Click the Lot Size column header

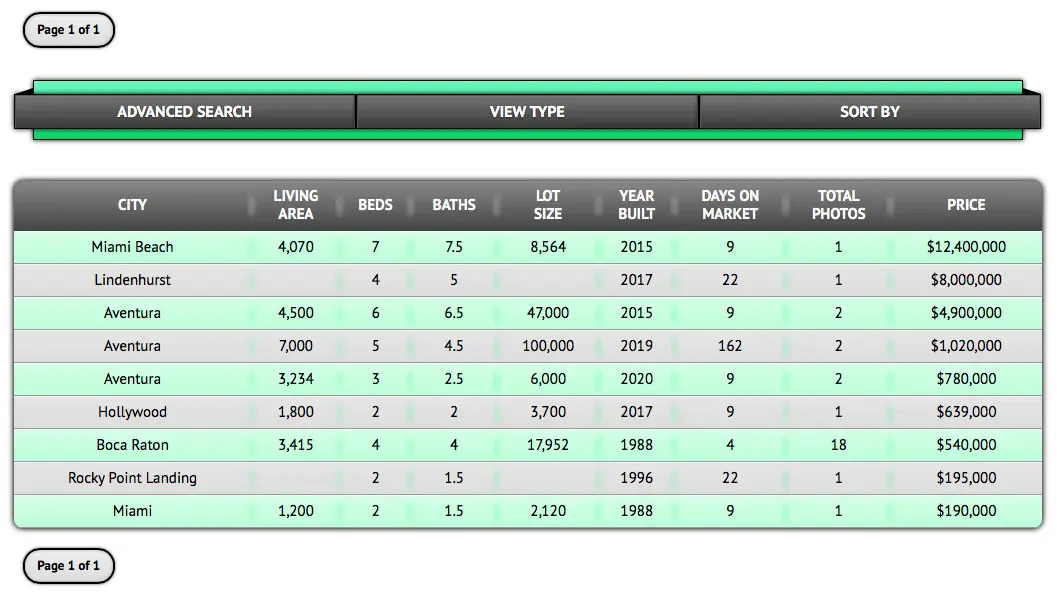pyautogui.click(x=548, y=205)
